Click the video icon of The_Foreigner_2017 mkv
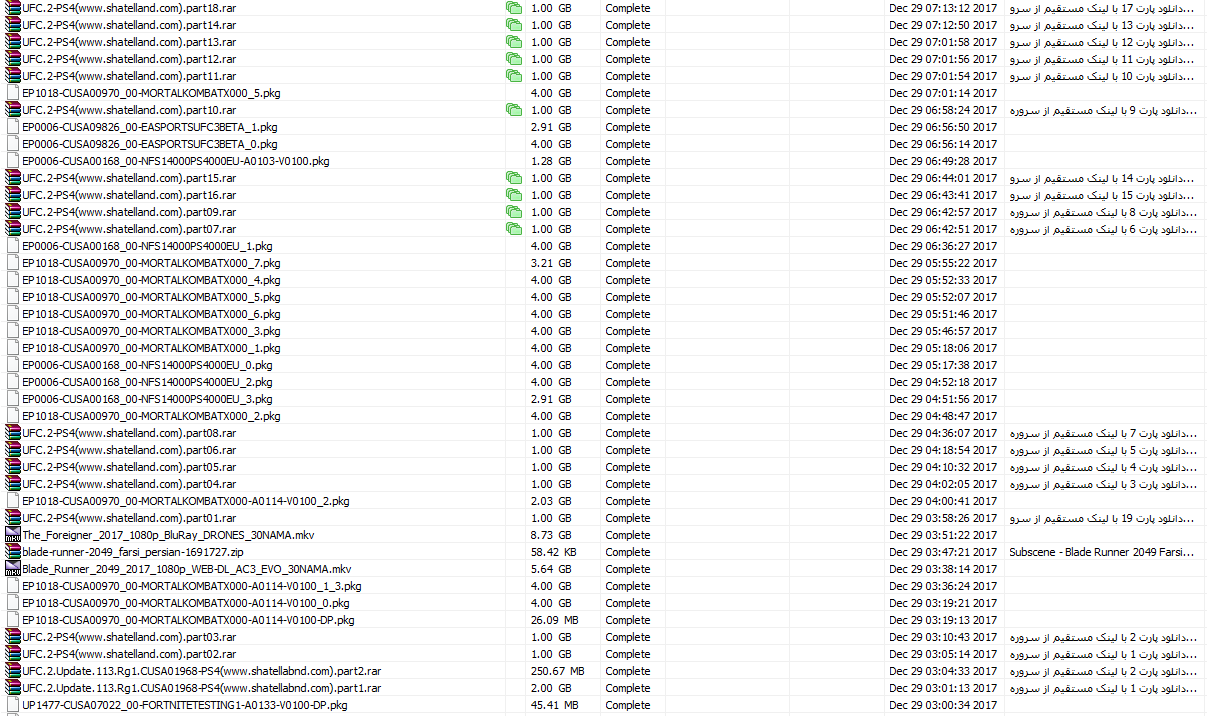Screen dimensions: 1207x716 pos(13,535)
